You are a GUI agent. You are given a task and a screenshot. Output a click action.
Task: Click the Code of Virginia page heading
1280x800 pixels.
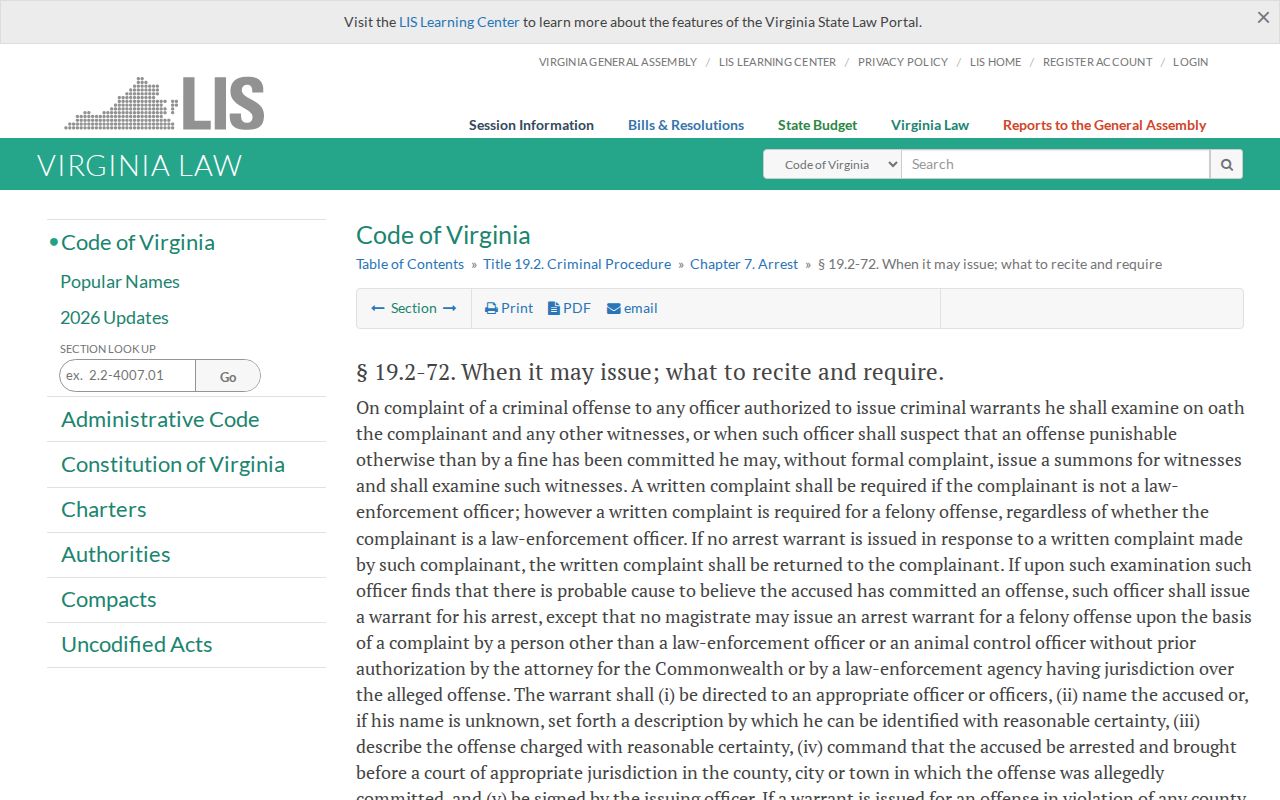tap(443, 235)
